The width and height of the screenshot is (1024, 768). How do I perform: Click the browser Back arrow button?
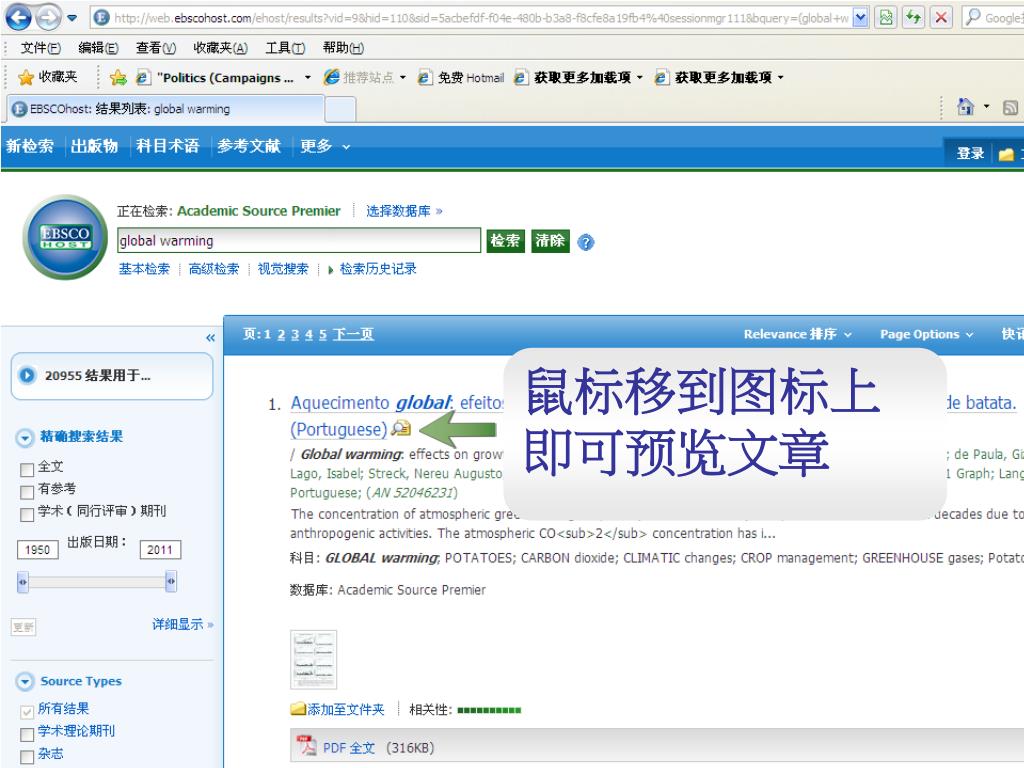click(x=18, y=17)
